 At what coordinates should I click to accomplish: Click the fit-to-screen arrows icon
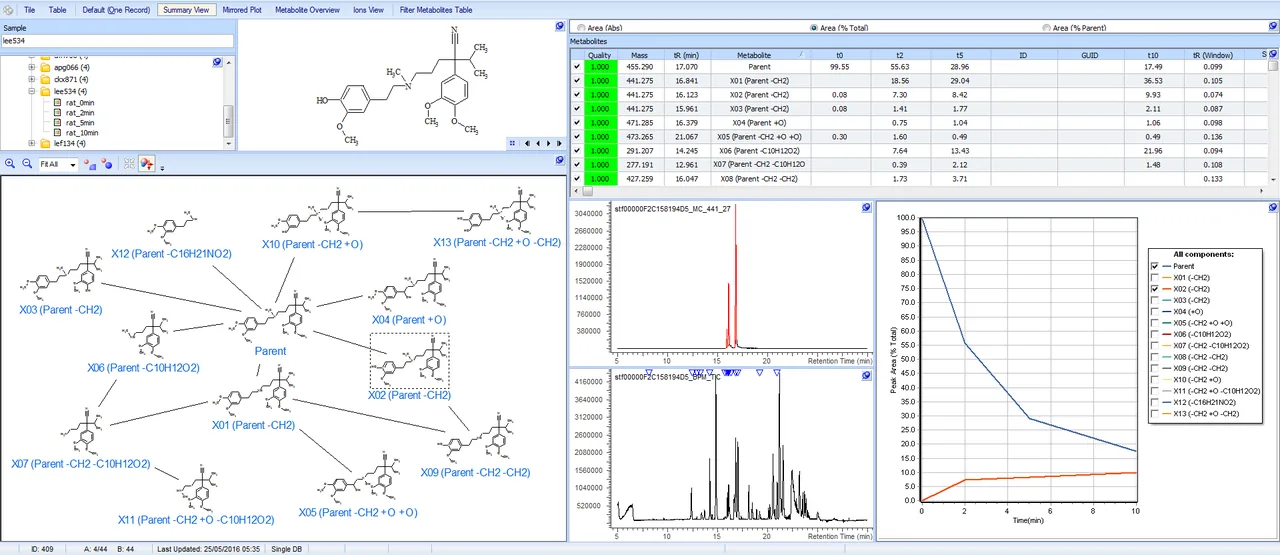click(130, 163)
